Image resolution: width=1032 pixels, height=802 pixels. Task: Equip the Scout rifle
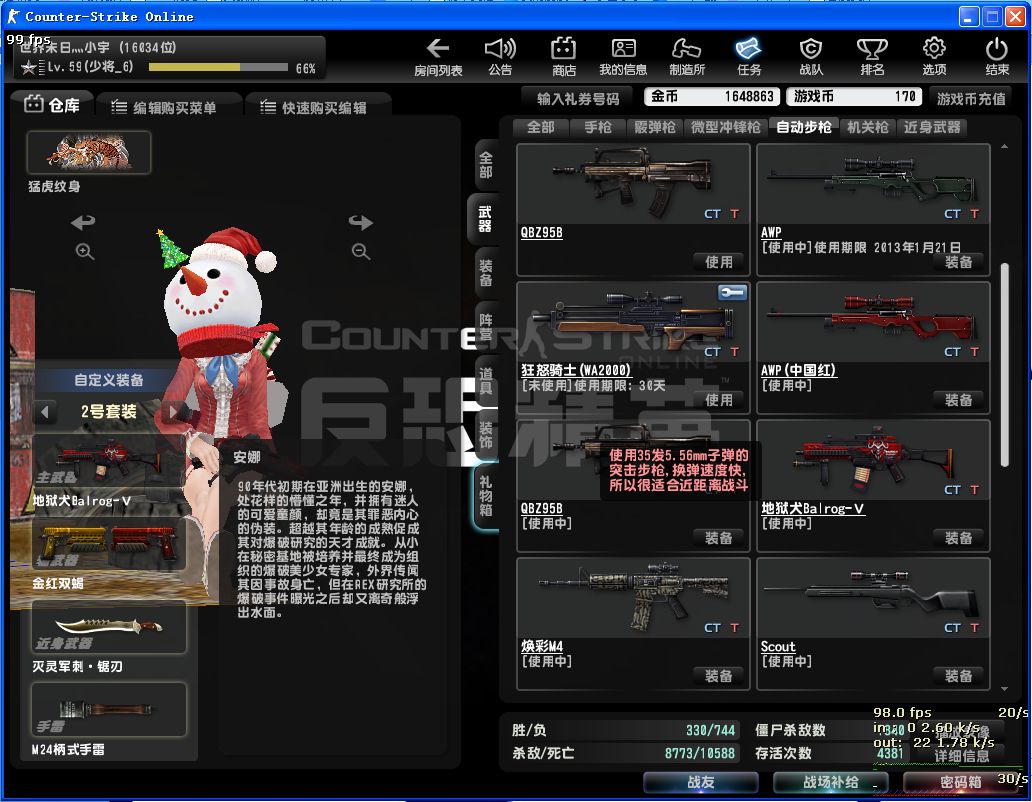[x=958, y=676]
